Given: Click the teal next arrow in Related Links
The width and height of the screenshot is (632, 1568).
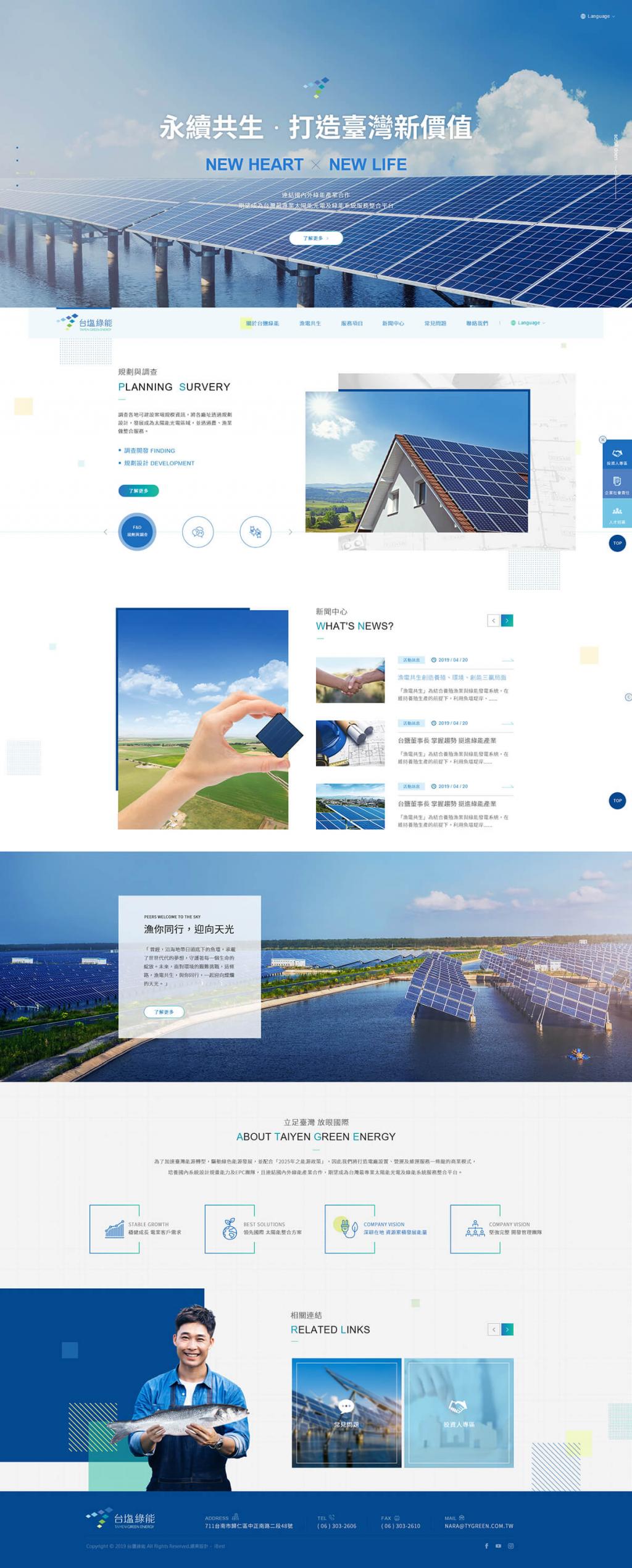Looking at the screenshot, I should tap(507, 1330).
